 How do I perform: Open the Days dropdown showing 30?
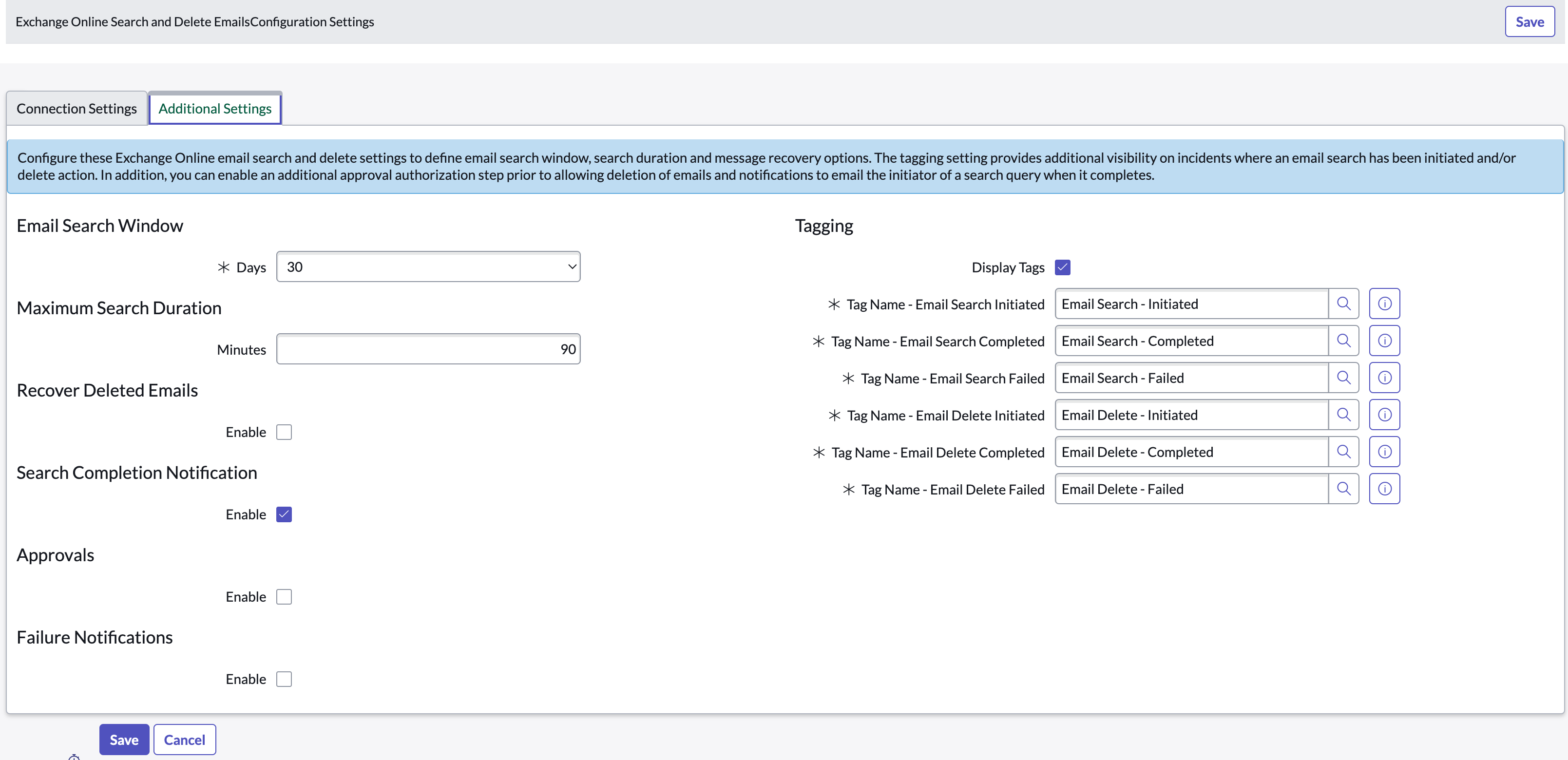click(428, 267)
